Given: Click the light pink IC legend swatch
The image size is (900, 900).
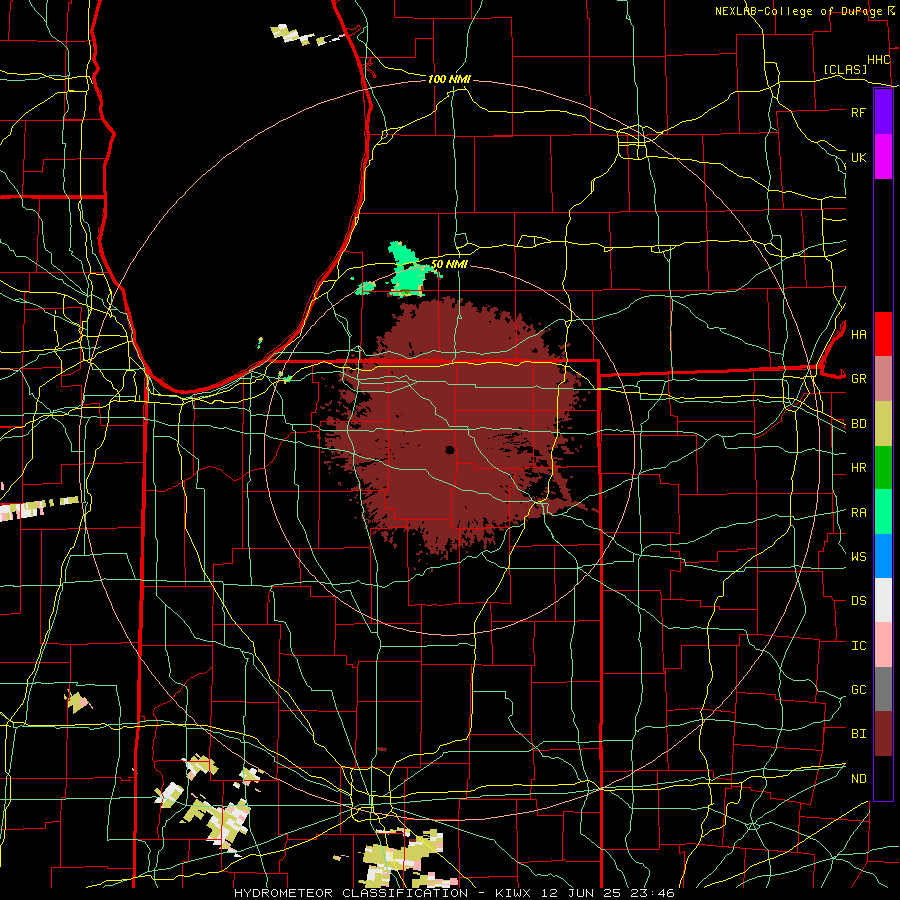Looking at the screenshot, I should (x=883, y=645).
